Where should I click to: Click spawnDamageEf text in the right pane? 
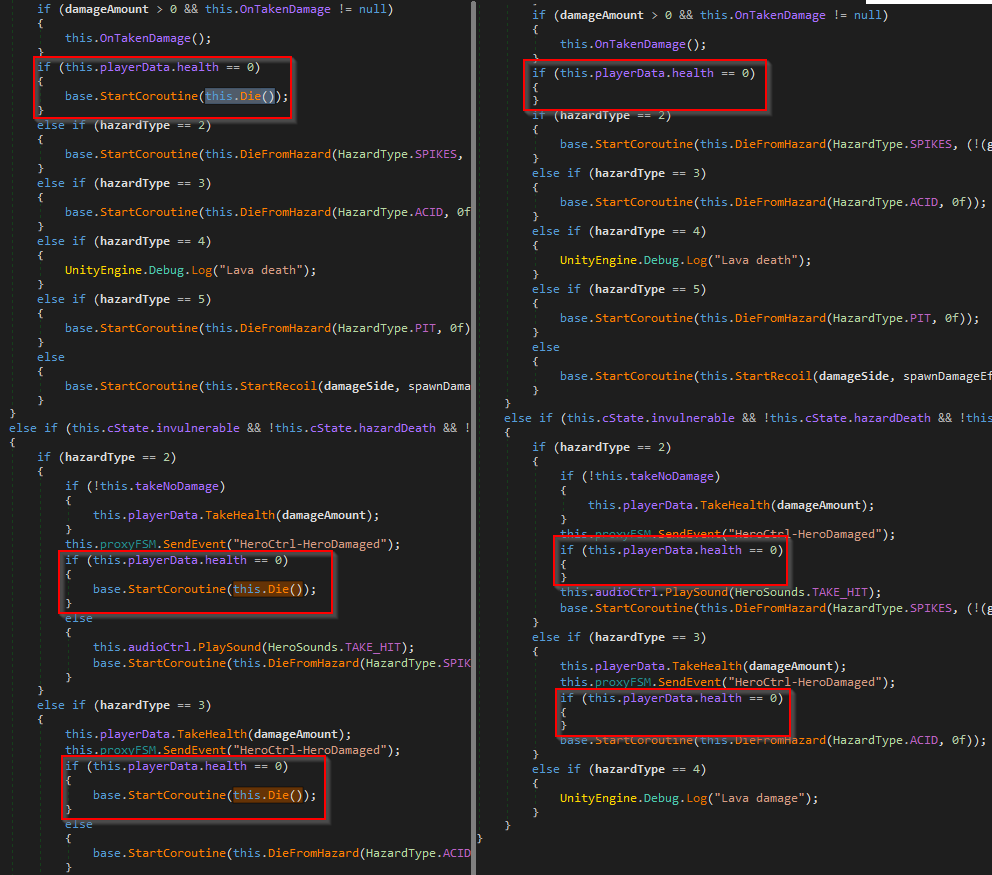point(947,376)
